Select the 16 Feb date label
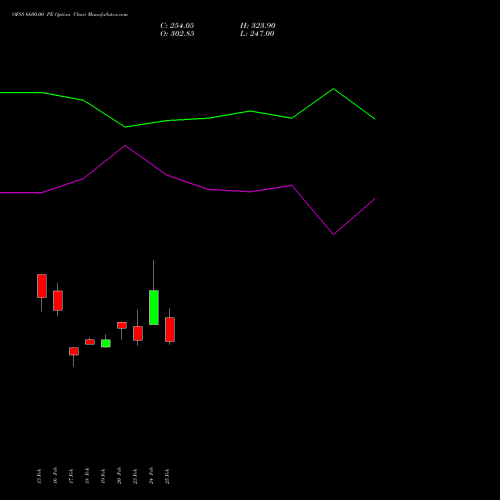The width and height of the screenshot is (500, 500). point(55,476)
